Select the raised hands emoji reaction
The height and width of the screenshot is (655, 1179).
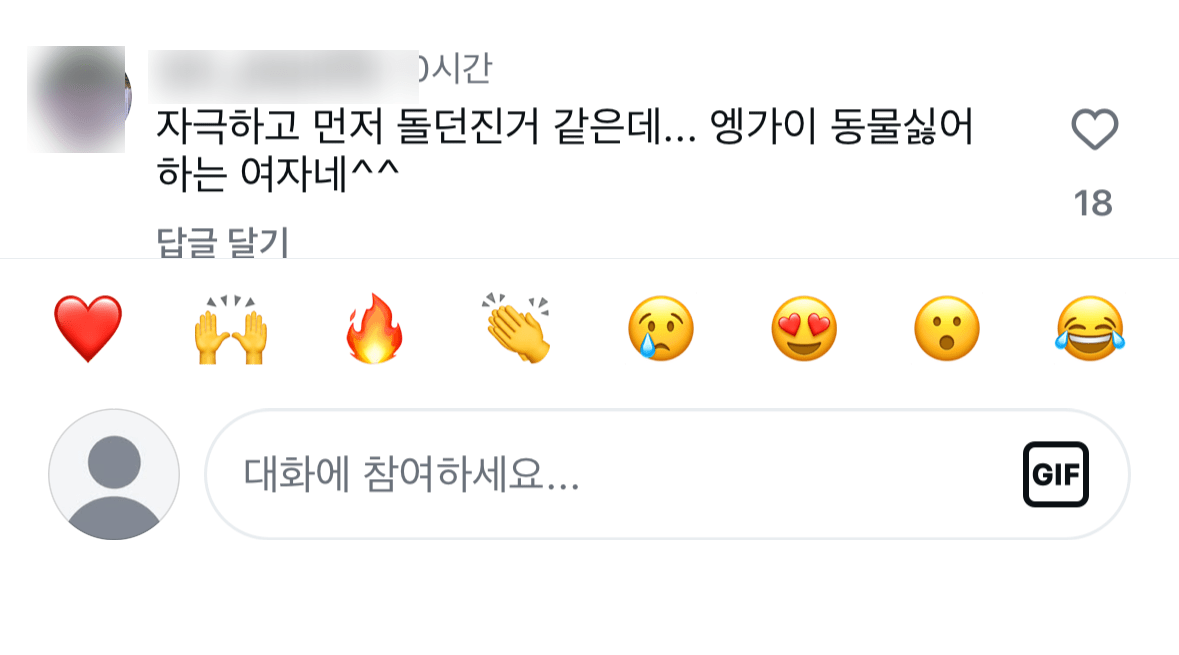[231, 330]
